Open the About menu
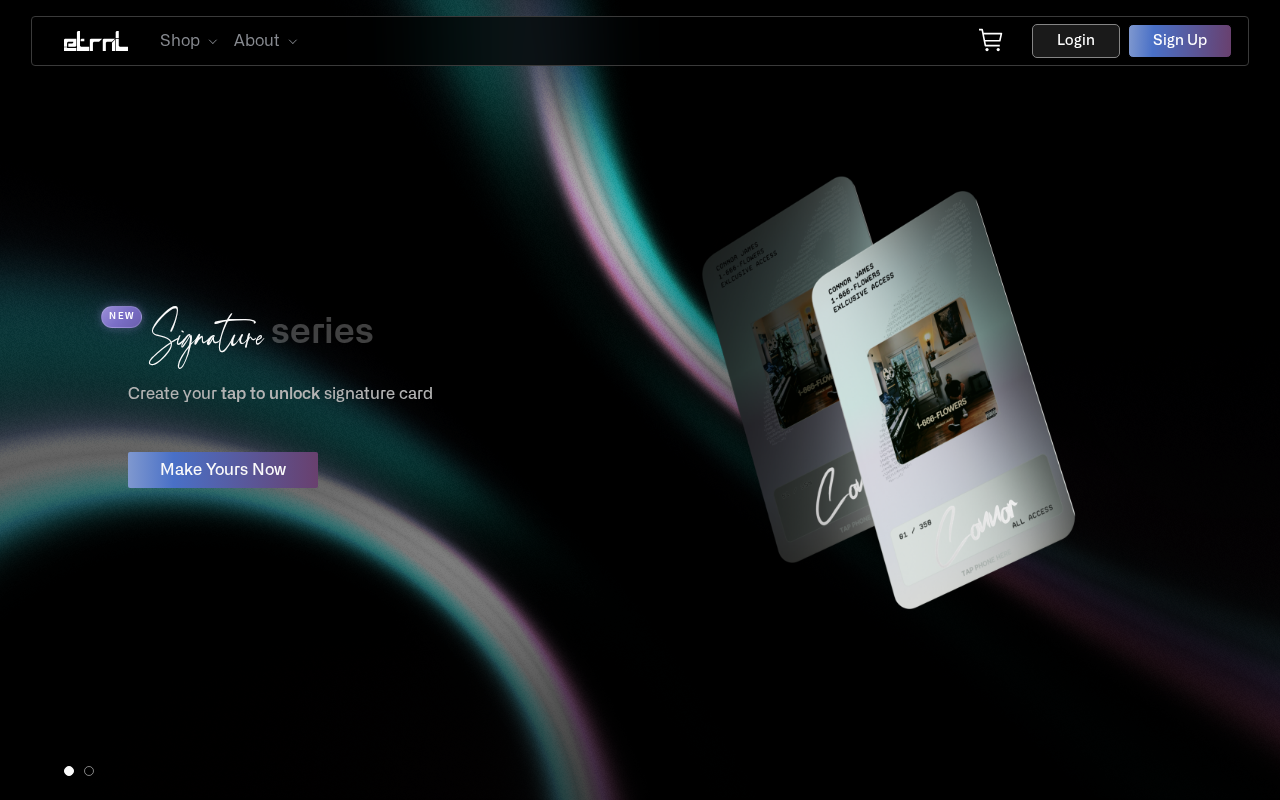Viewport: 1280px width, 800px height. click(x=256, y=41)
